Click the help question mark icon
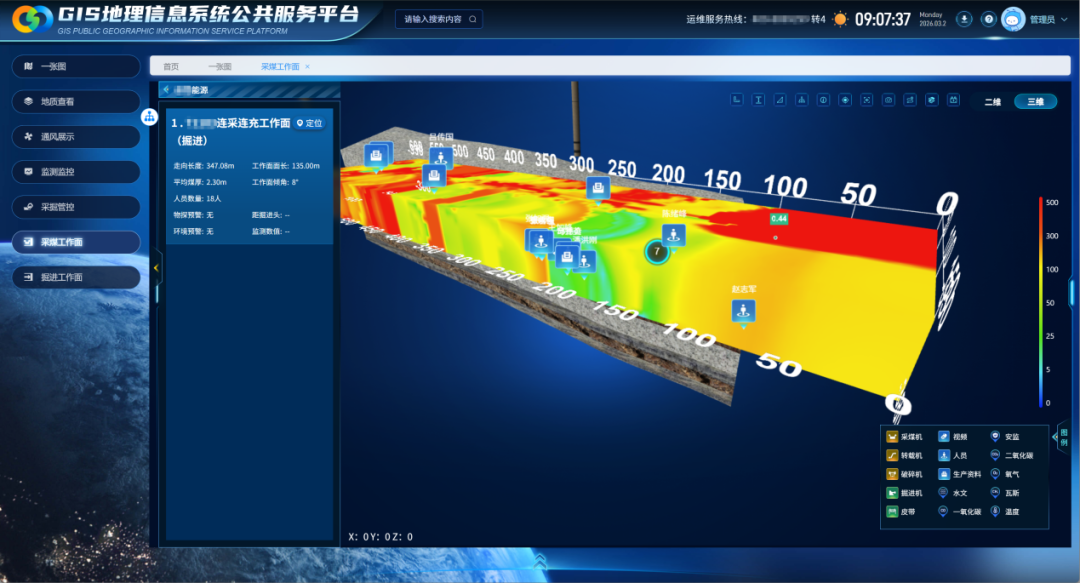The image size is (1080, 583). coord(988,19)
